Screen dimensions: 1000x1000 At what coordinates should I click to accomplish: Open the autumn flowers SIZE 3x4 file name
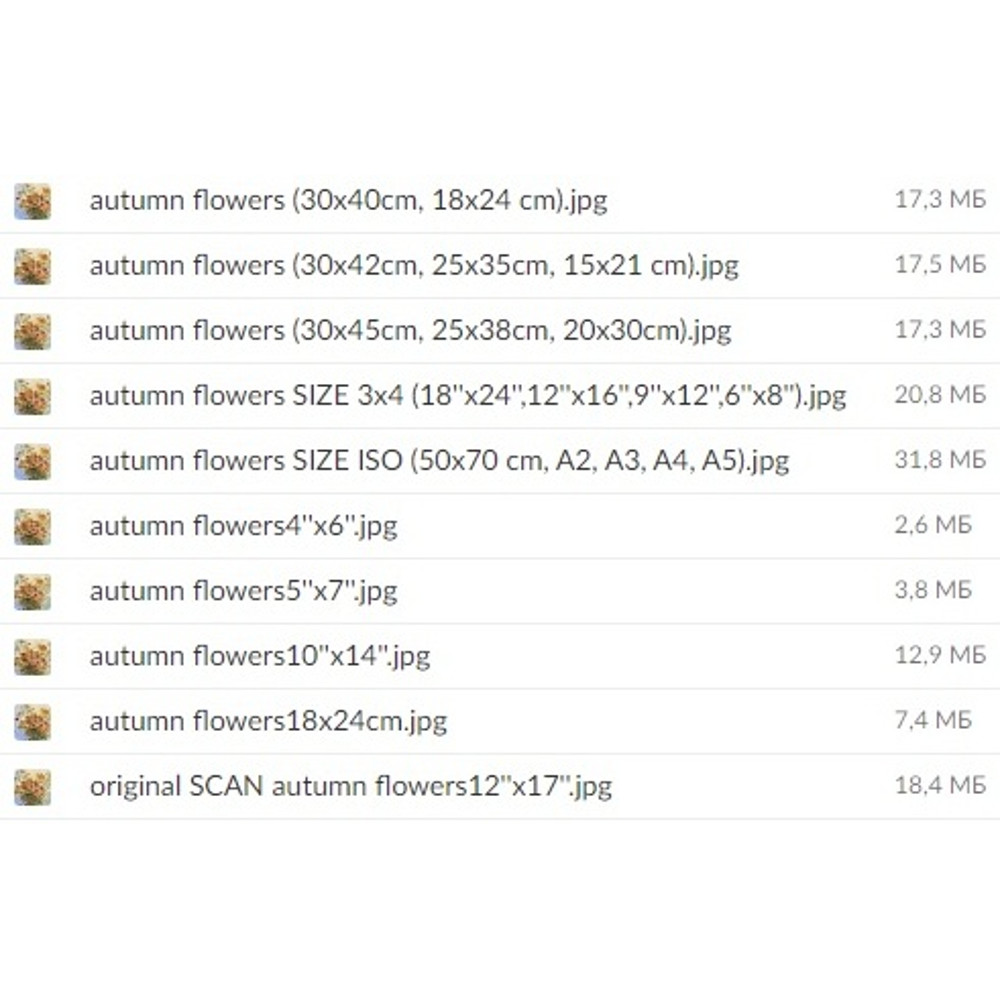[x=467, y=396]
